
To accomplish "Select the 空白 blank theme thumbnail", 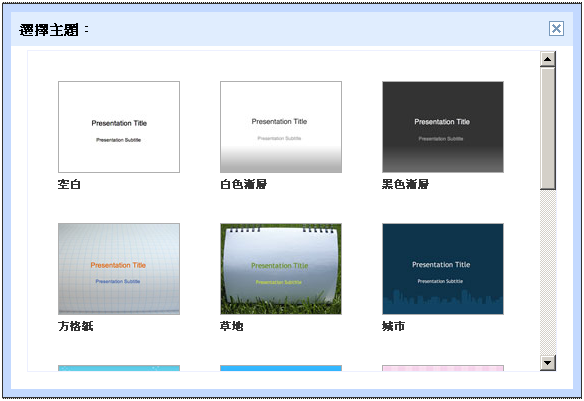I will pos(119,127).
